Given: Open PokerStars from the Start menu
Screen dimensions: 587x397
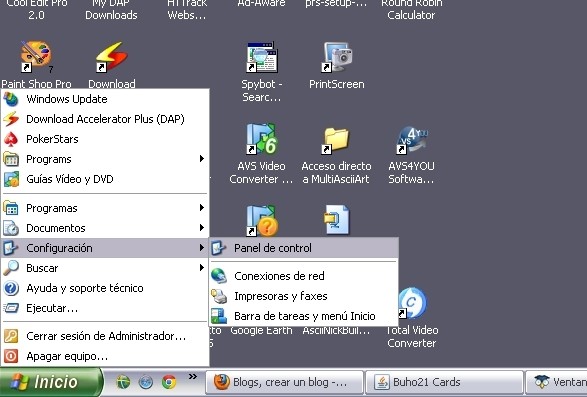Looking at the screenshot, I should (x=105, y=139).
